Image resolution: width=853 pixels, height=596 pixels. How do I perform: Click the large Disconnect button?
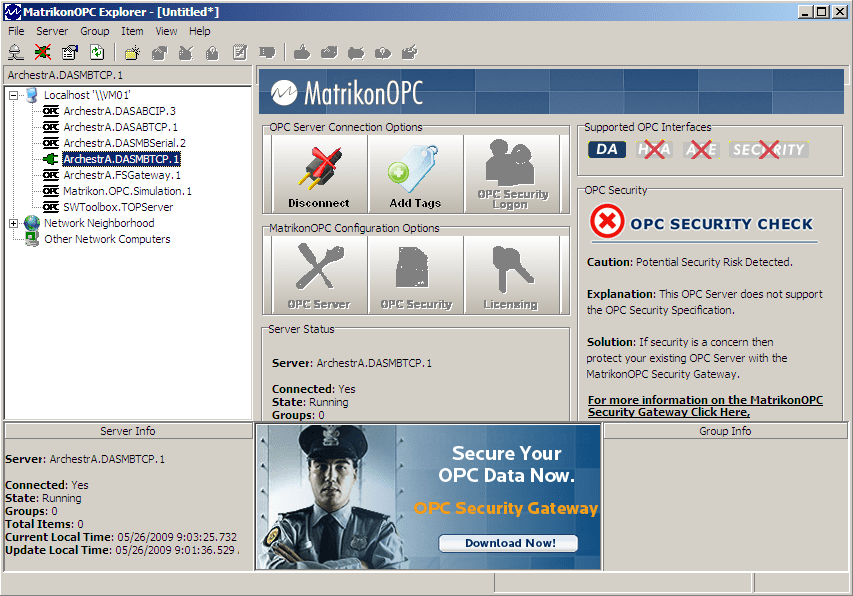pos(319,174)
